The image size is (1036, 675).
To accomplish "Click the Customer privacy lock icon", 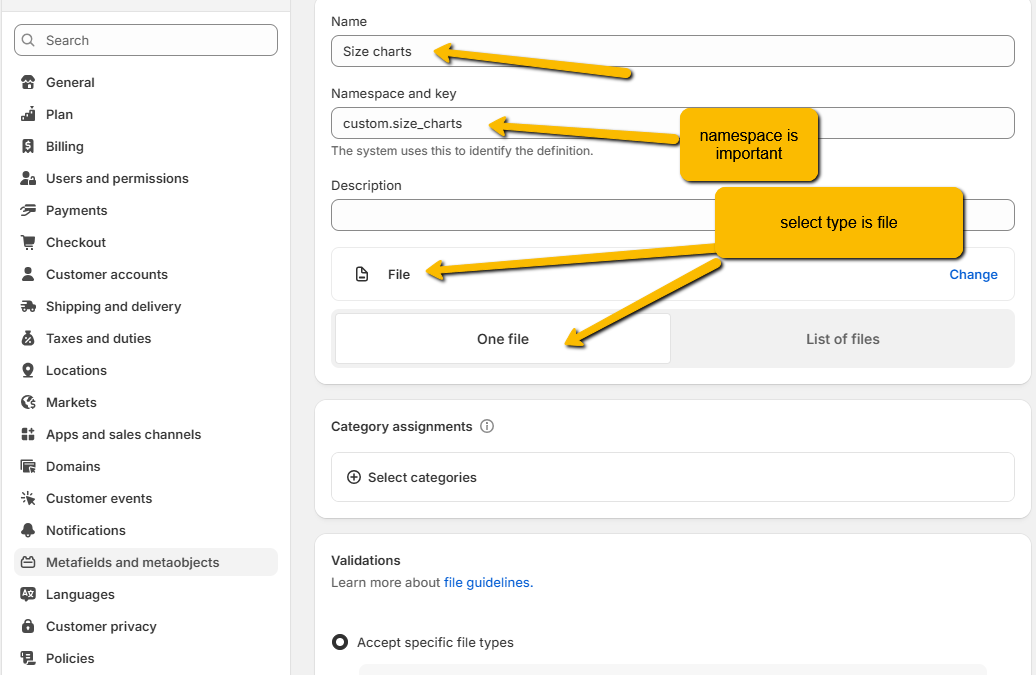I will 28,627.
